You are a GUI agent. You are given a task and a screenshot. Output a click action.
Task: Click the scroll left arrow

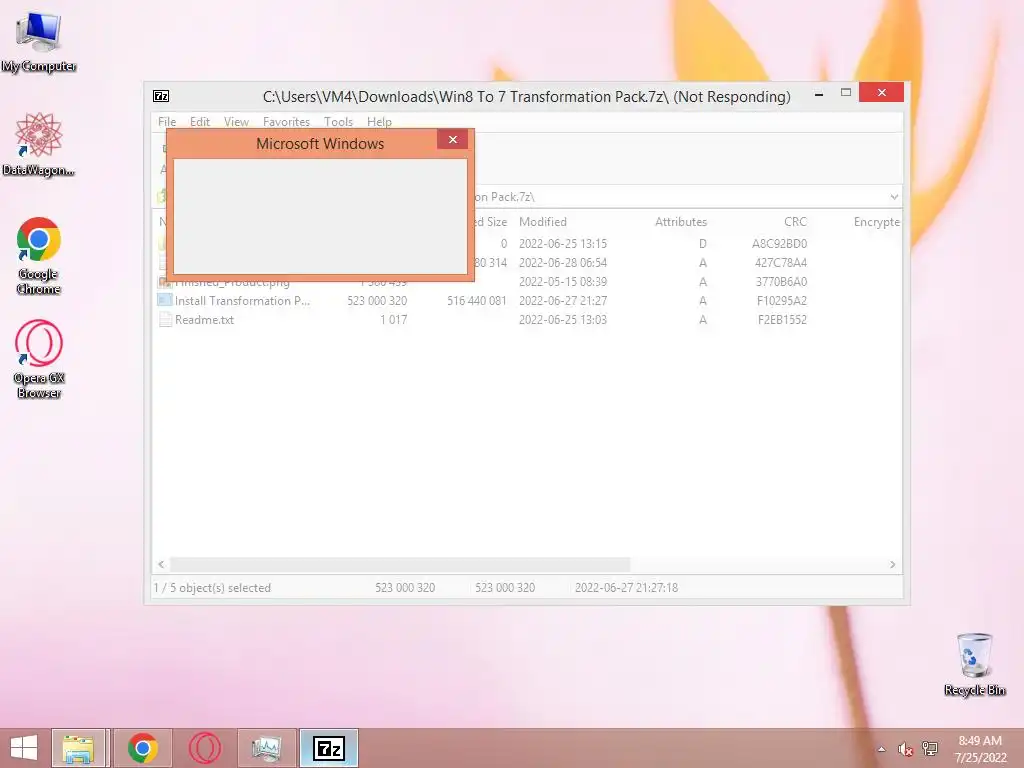pyautogui.click(x=161, y=564)
